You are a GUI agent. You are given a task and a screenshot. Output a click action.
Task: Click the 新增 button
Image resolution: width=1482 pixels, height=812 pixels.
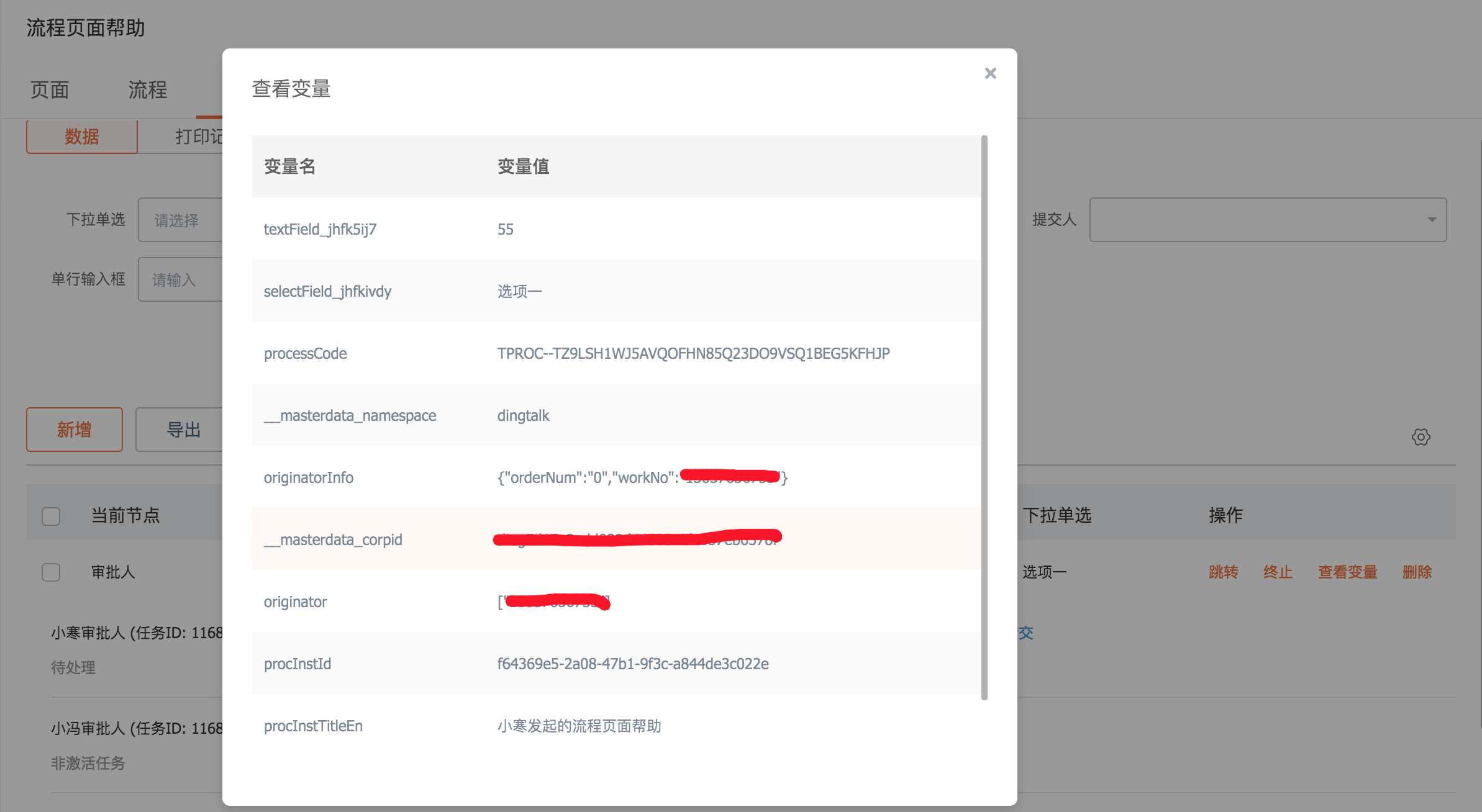(x=75, y=430)
